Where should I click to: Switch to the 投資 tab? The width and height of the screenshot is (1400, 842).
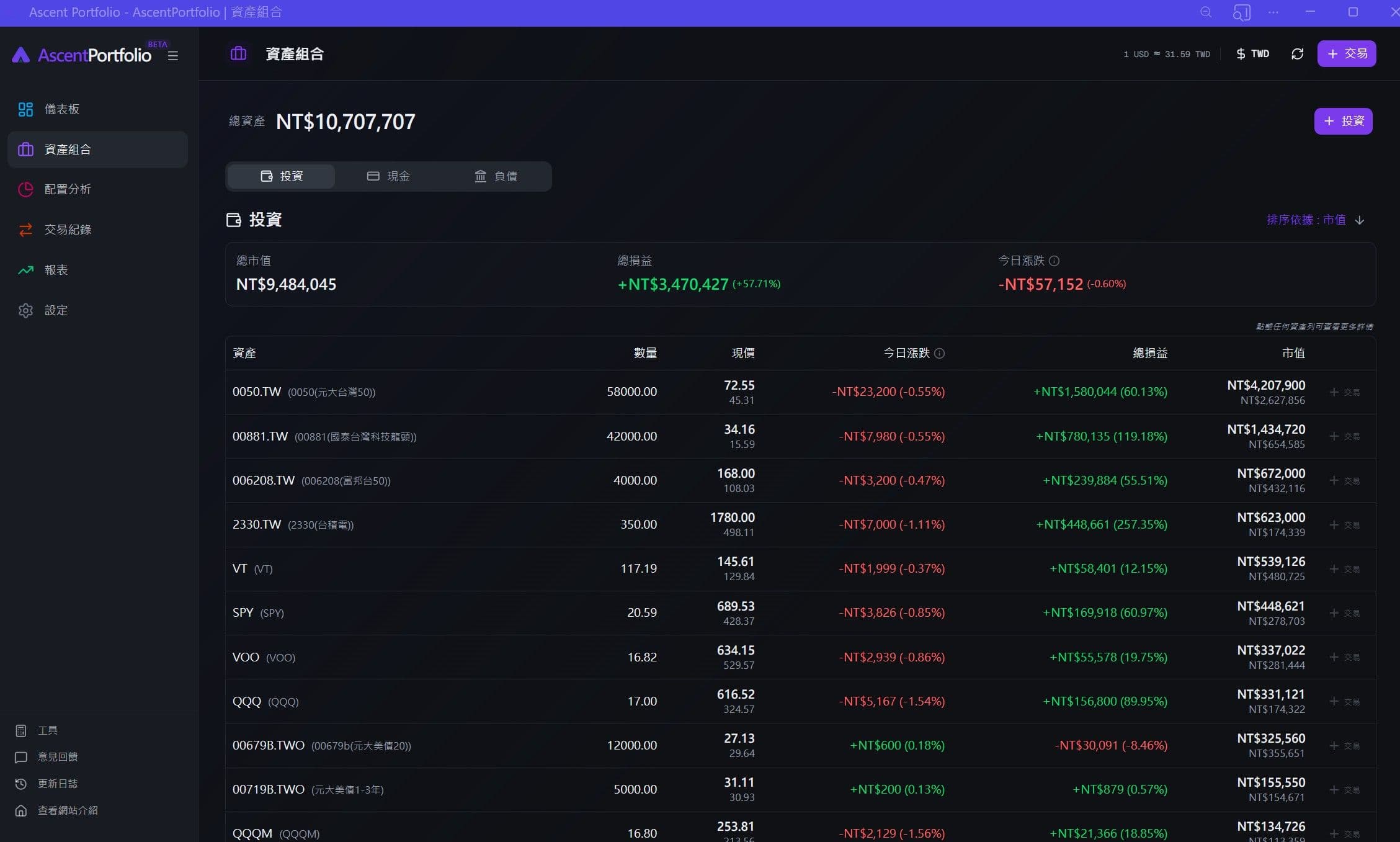click(x=282, y=176)
